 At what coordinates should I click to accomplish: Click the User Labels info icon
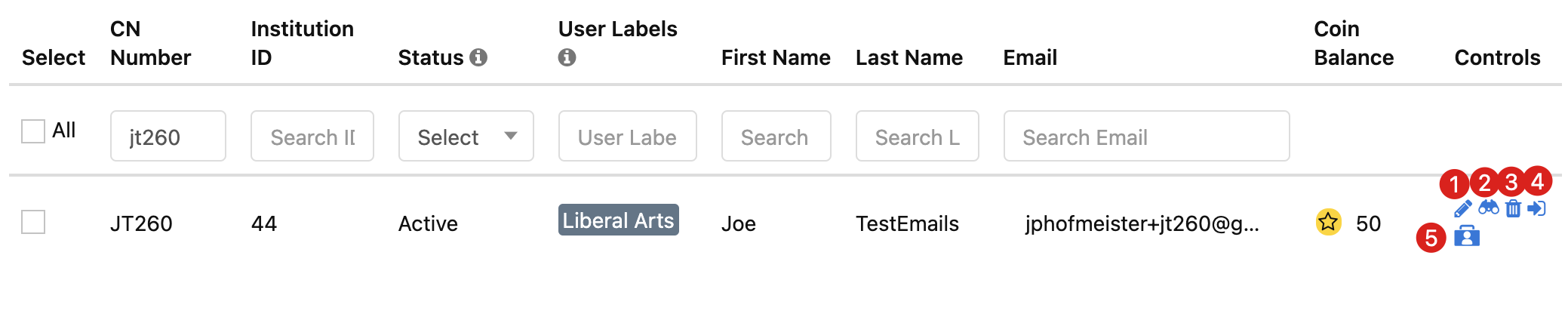(x=567, y=57)
